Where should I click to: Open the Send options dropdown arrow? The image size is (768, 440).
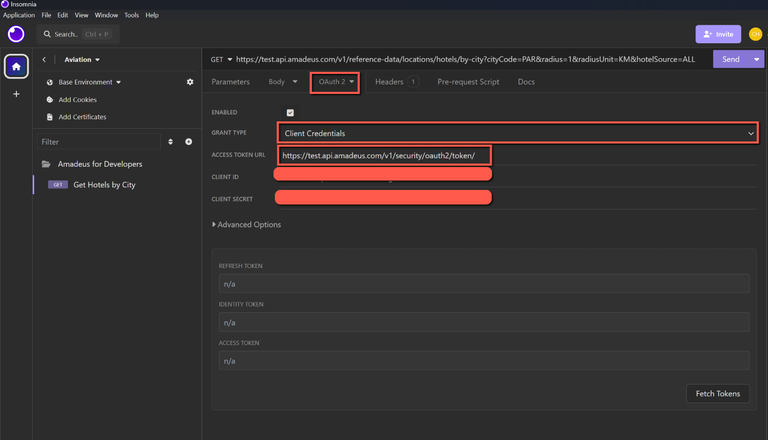(757, 60)
